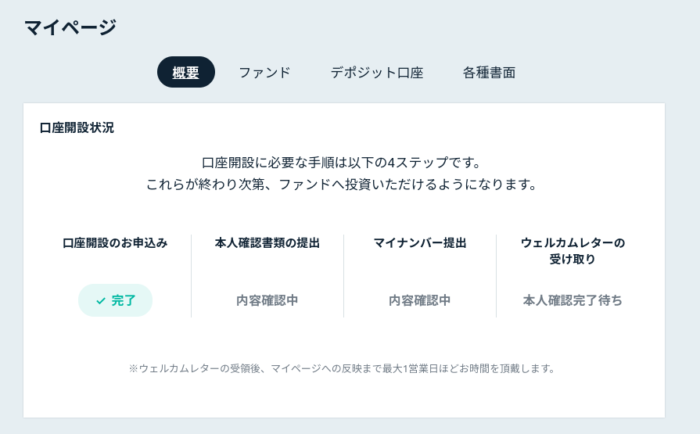This screenshot has height=434, width=700.
Task: Click the 口座開設状況 section heading
Action: pos(77,128)
